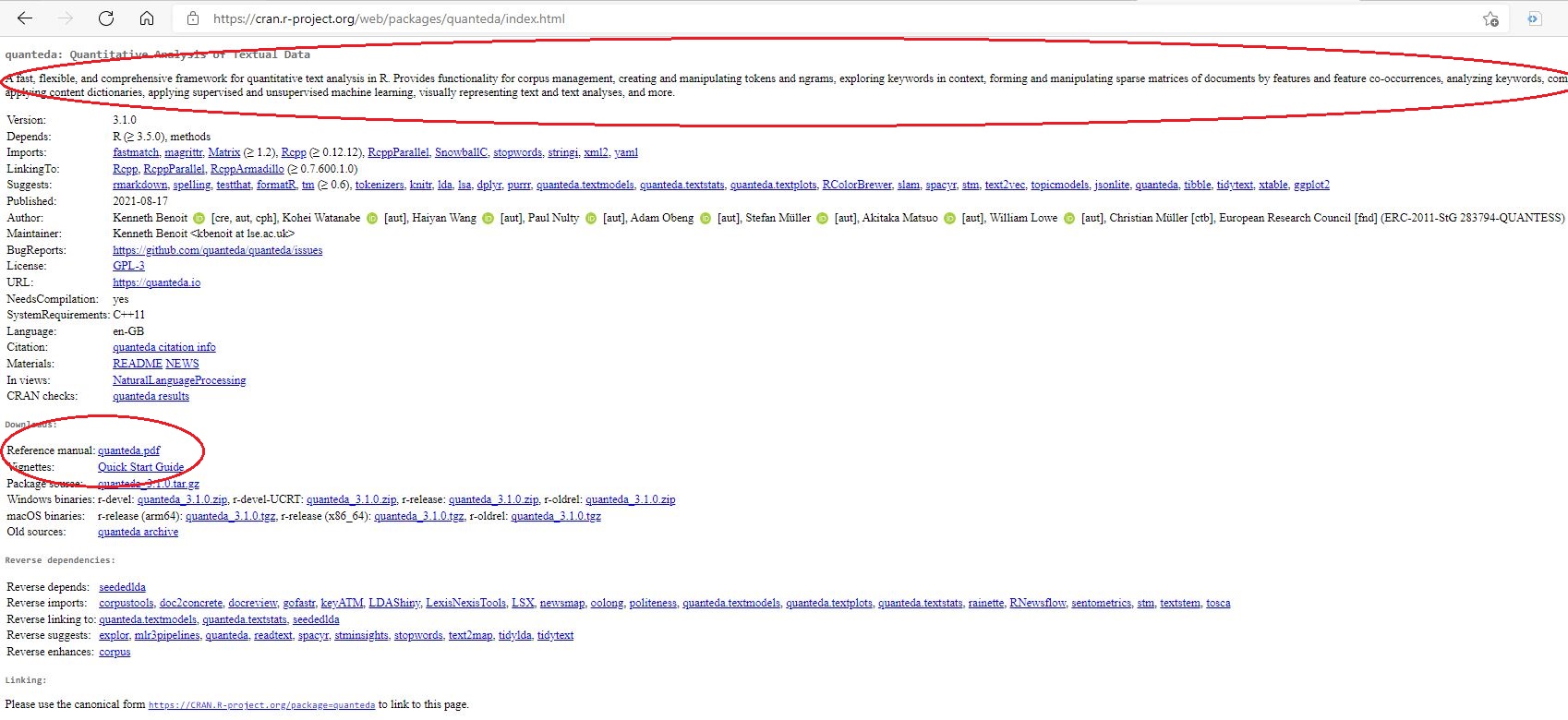Open Akitaka Matsuo's ORCID icon
The width and height of the screenshot is (1568, 720).
coord(949,218)
